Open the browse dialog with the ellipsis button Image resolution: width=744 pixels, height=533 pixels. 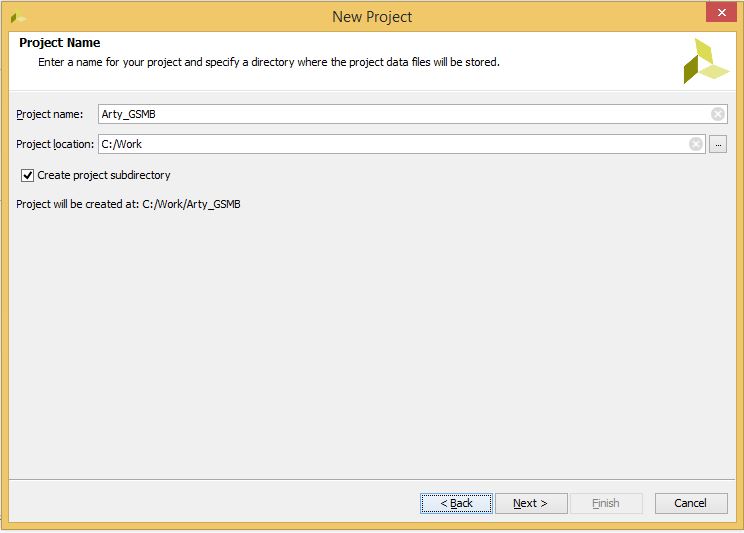(x=718, y=144)
